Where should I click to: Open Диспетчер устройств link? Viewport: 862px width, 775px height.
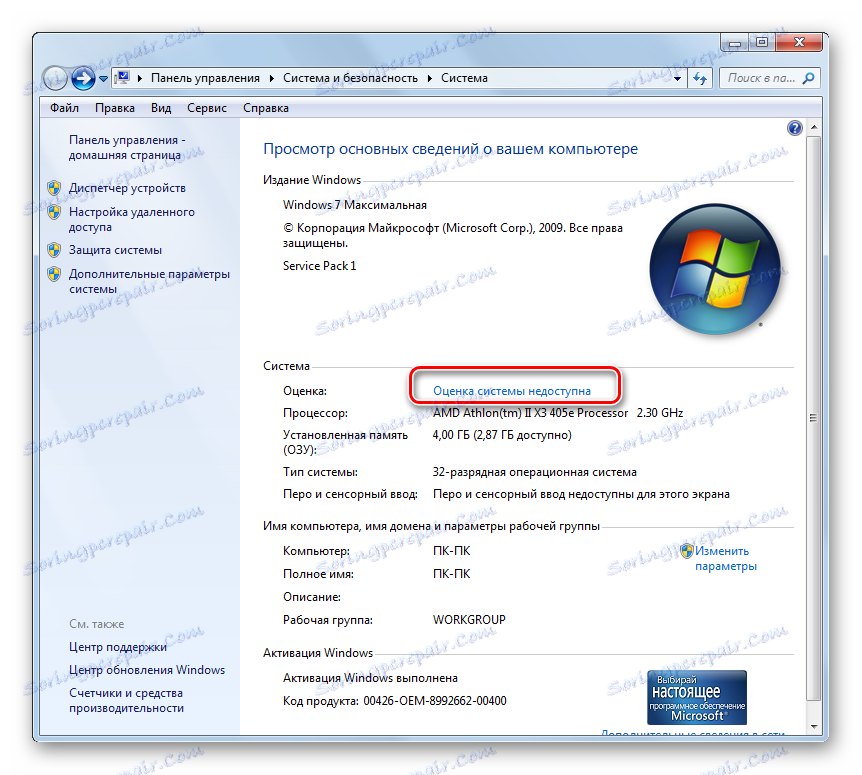click(x=127, y=188)
